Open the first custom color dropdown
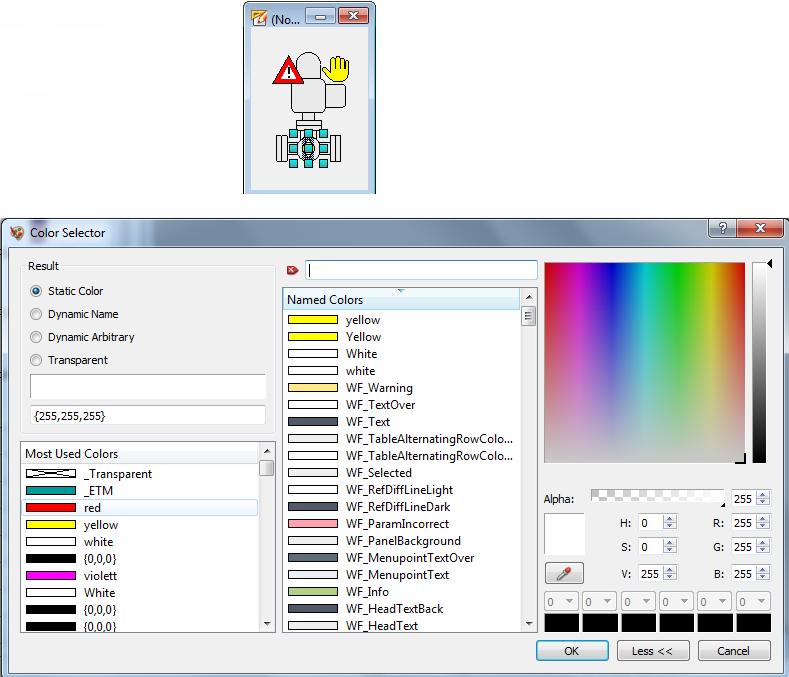This screenshot has width=789, height=677. pyautogui.click(x=562, y=602)
